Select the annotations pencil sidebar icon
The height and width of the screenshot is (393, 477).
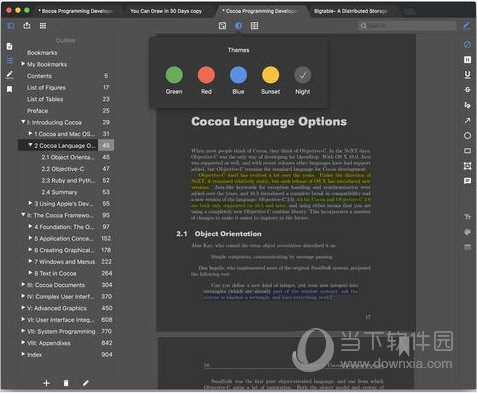(10, 74)
